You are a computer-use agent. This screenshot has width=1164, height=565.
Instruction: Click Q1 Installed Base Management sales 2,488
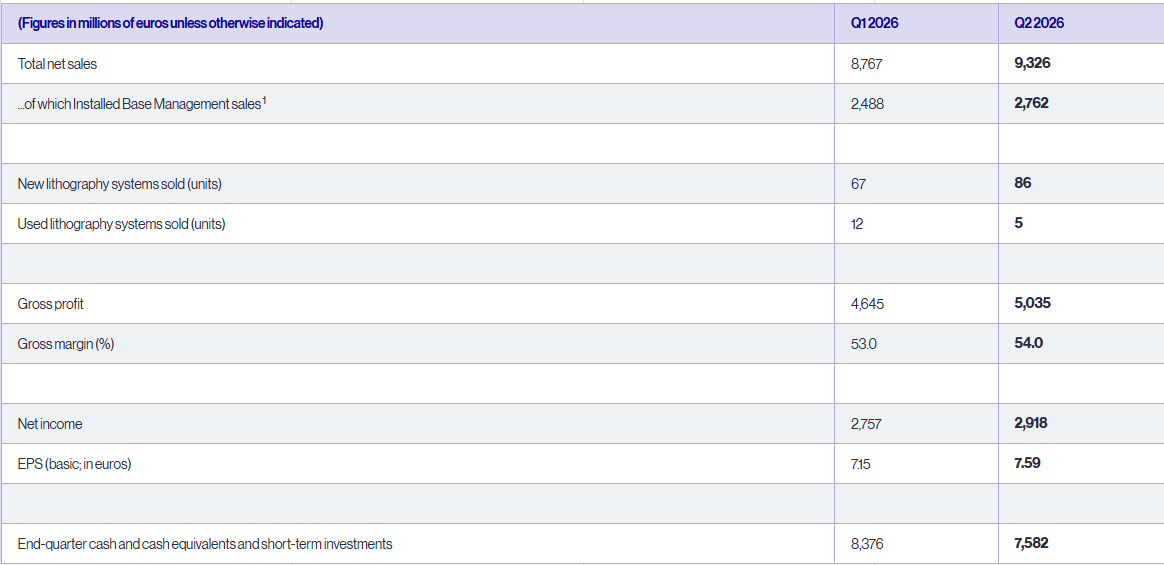point(868,104)
